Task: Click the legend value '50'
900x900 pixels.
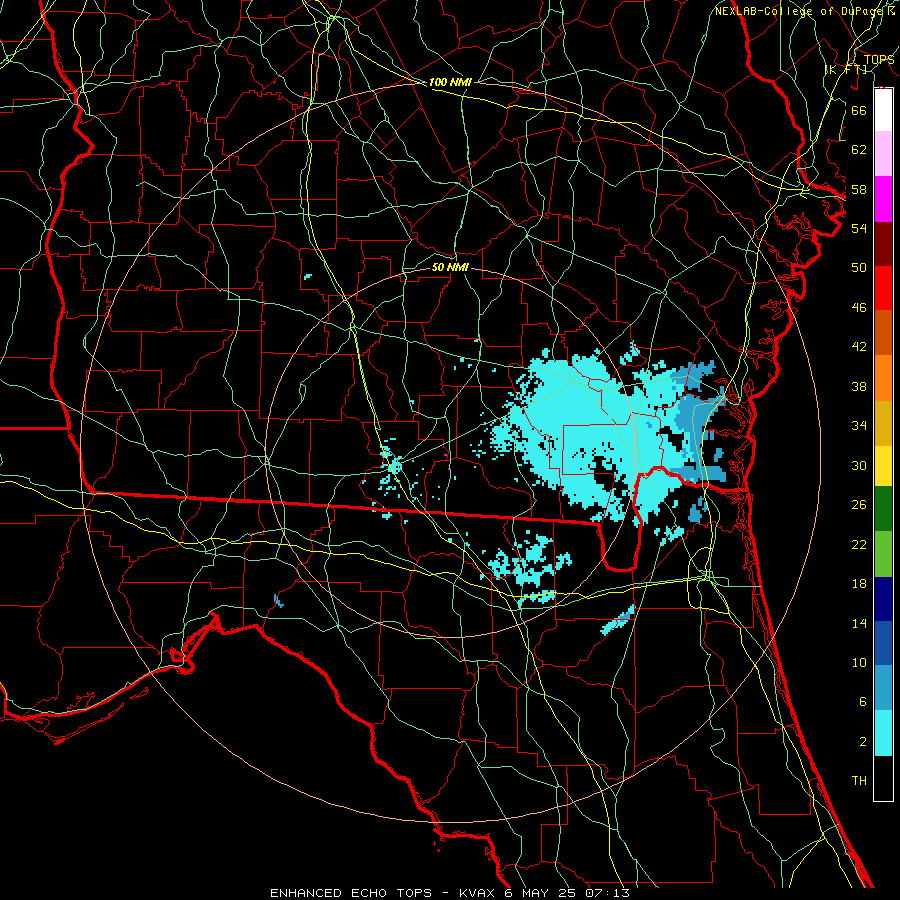Action: pos(859,268)
